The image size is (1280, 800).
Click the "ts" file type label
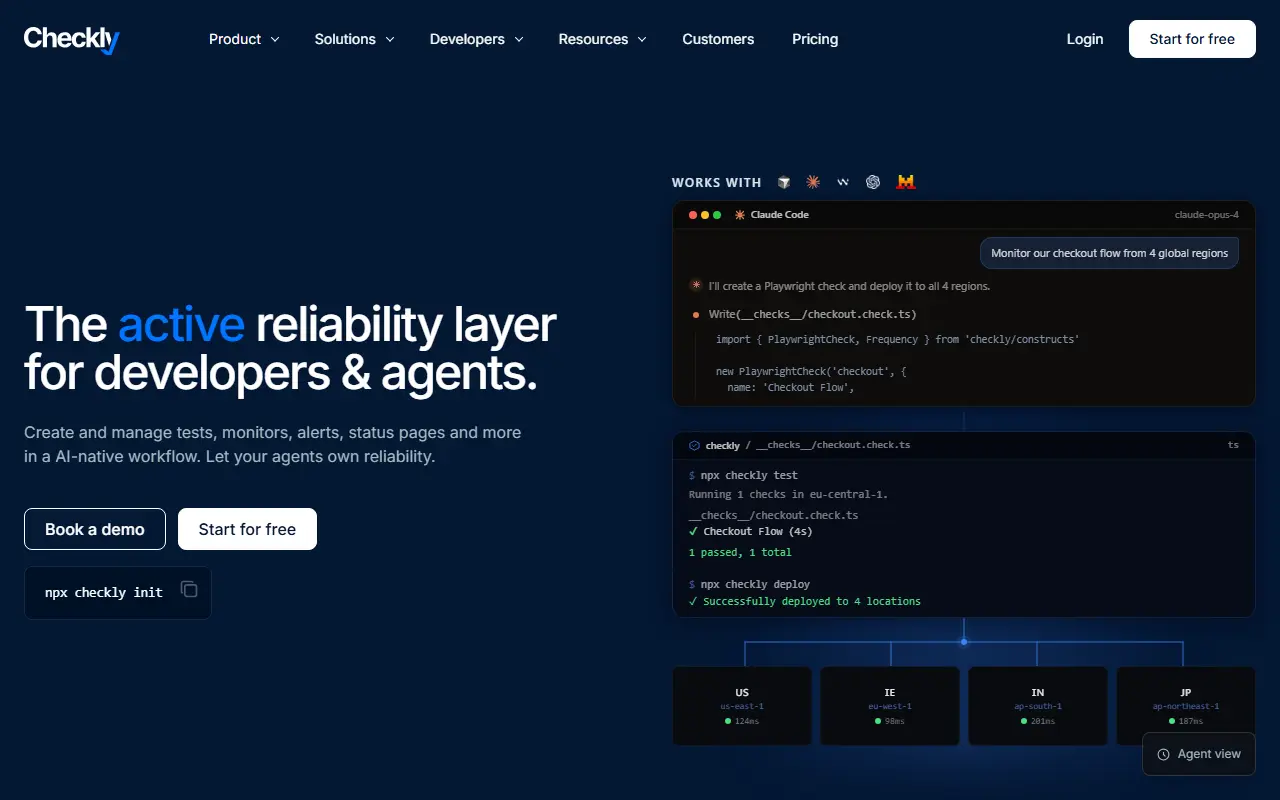[1233, 445]
